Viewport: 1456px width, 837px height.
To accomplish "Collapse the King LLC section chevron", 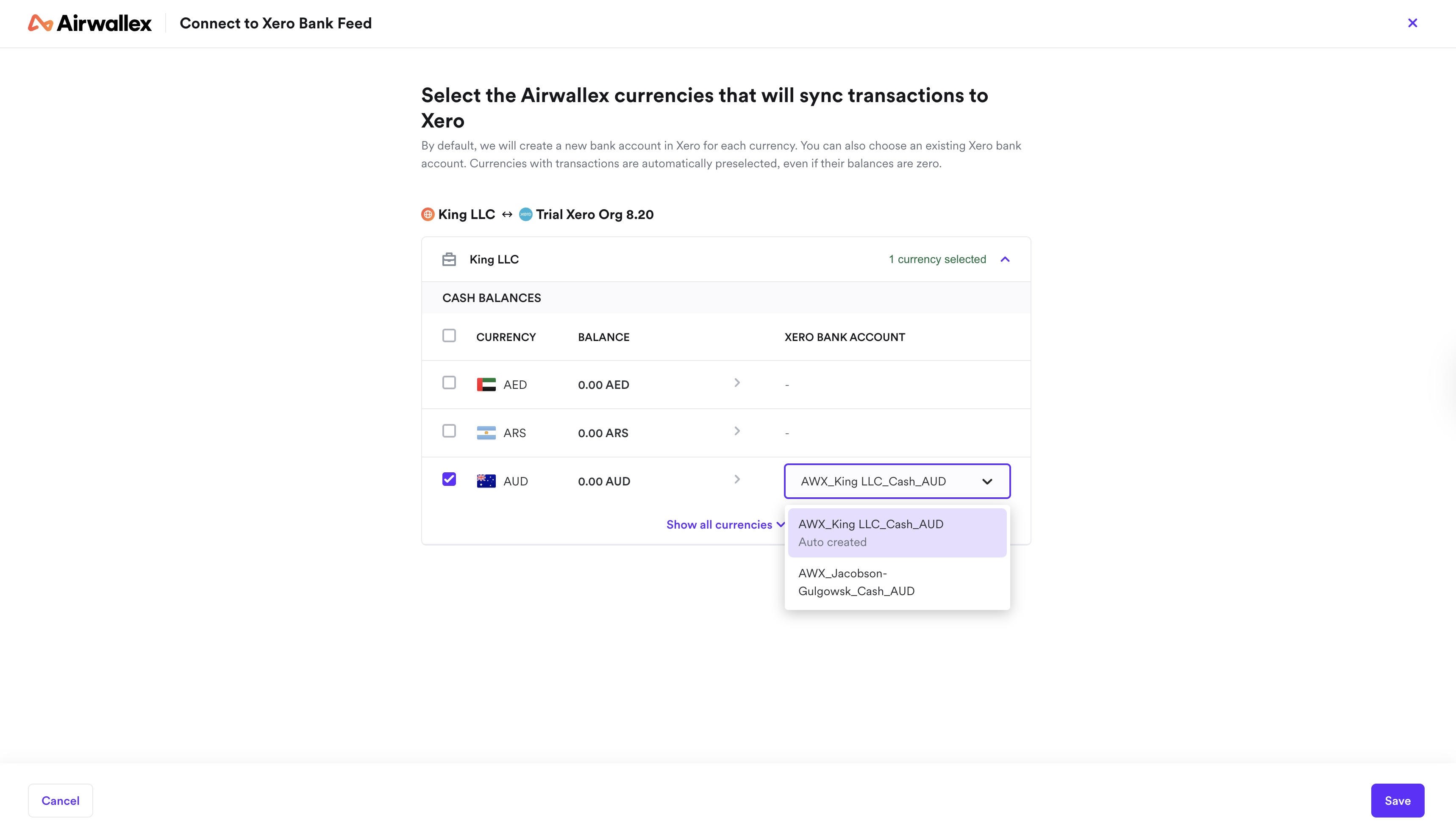I will 1005,259.
